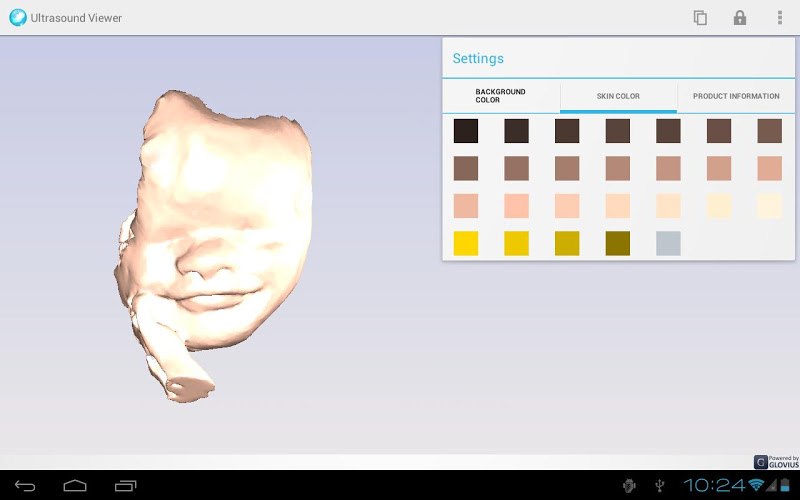Pick the darkest black-brown skin swatch
The image size is (800, 500).
(466, 131)
